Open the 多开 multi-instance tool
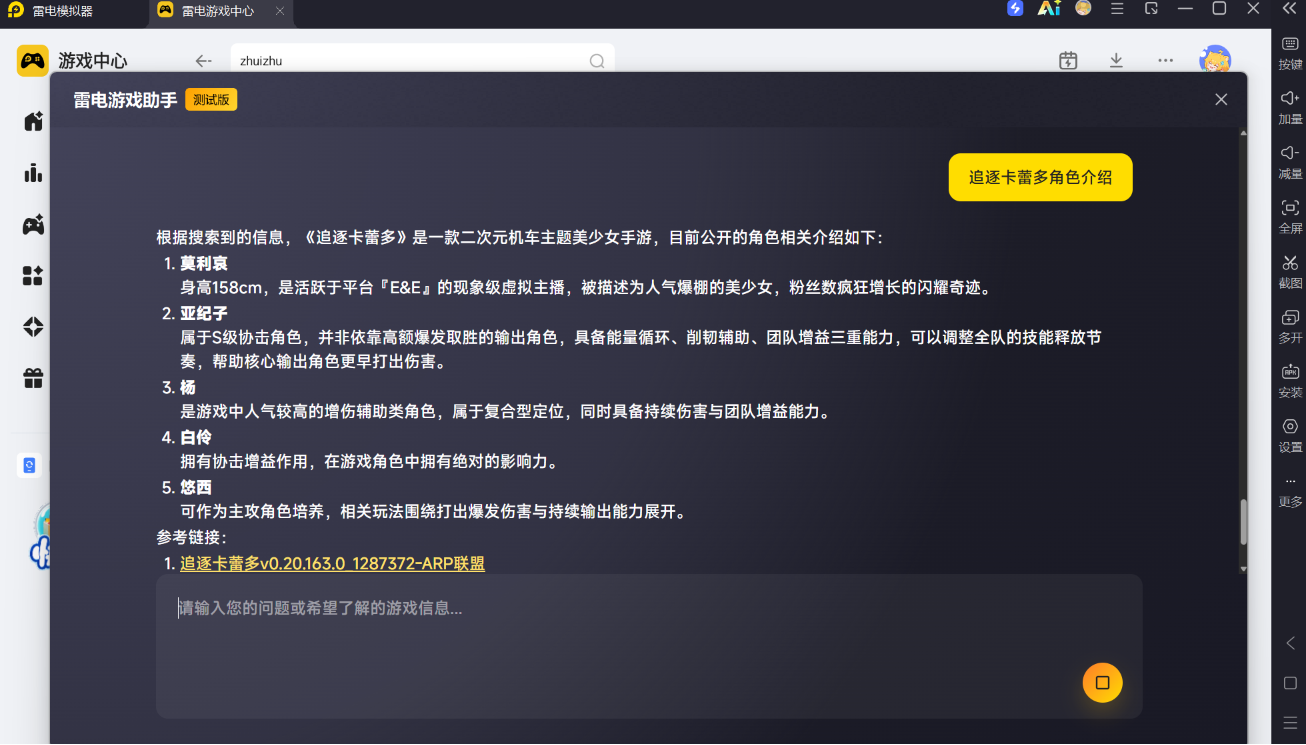 click(x=1290, y=327)
